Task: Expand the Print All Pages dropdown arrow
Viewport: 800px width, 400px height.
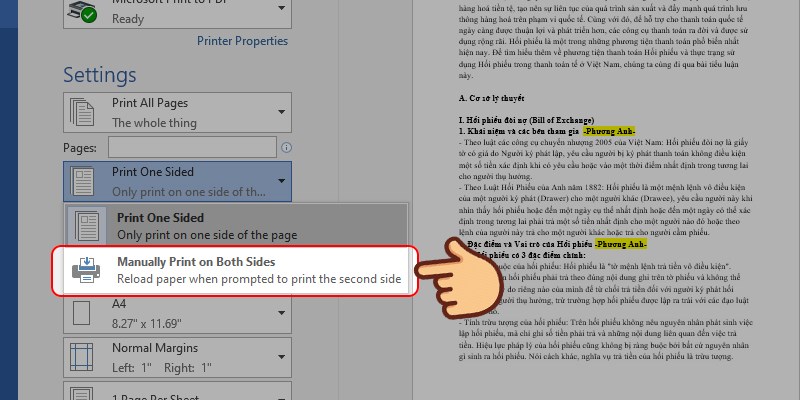Action: coord(282,113)
